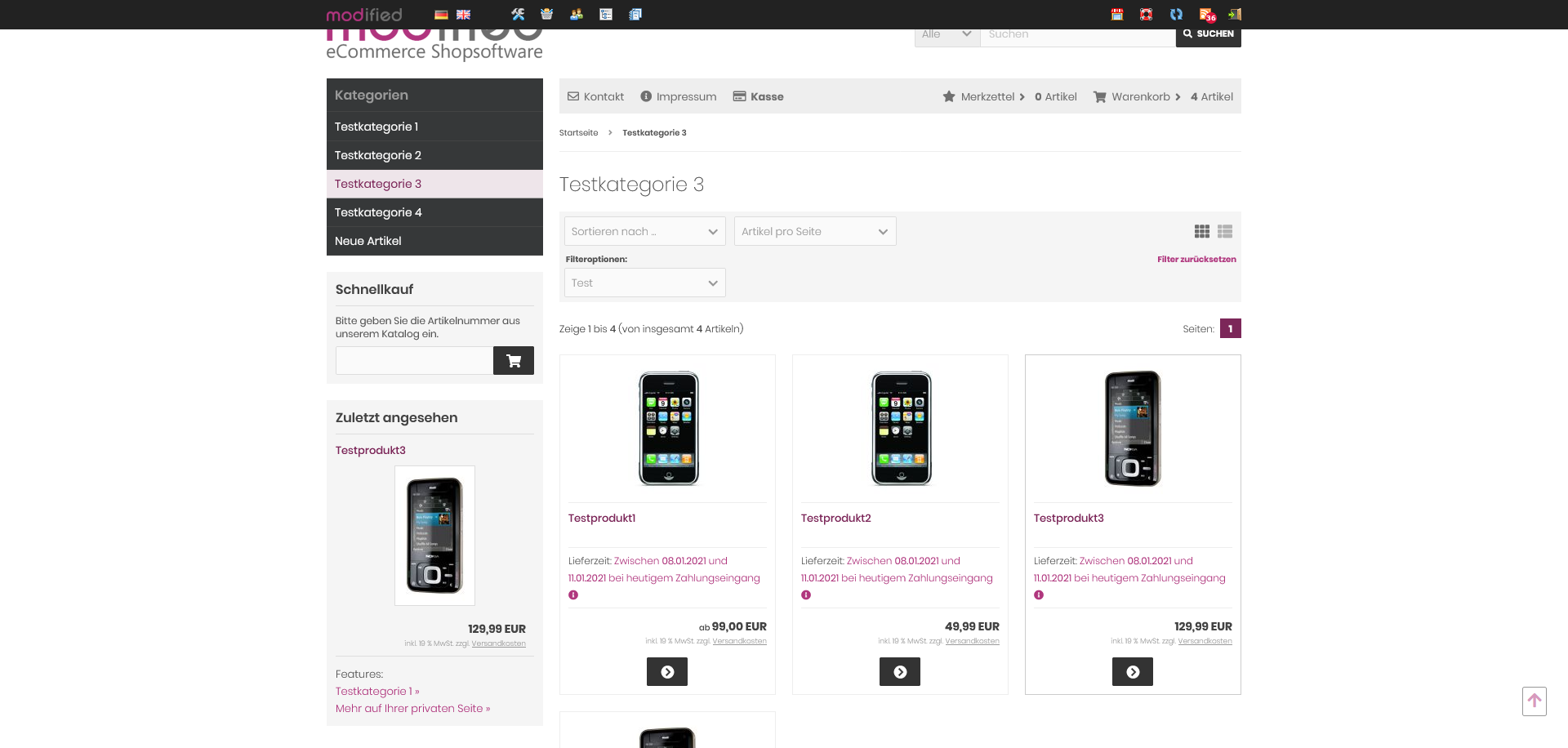Open the documents pages icon in admin bar
1568x748 pixels.
635,14
